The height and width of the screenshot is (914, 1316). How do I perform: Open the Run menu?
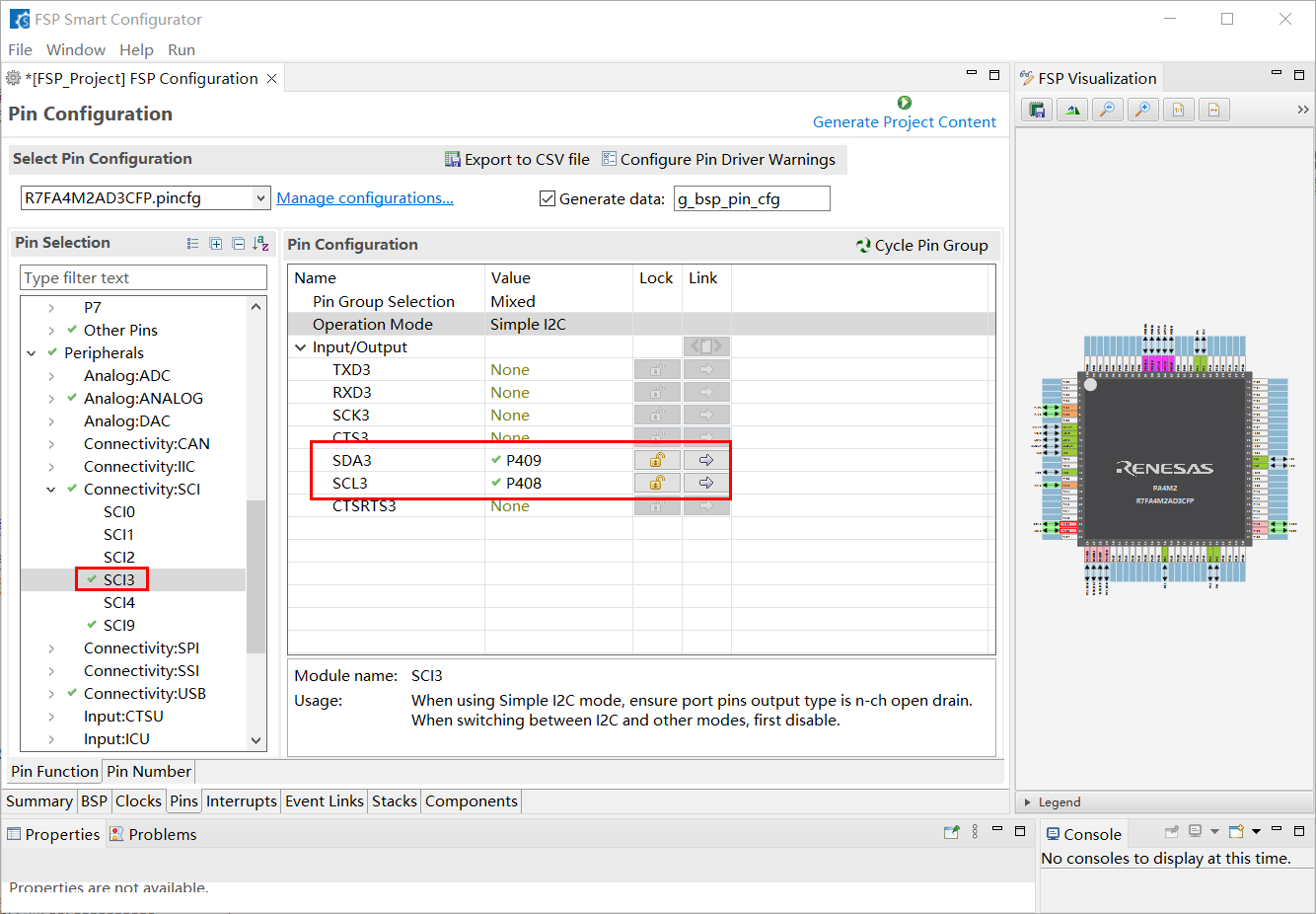[x=182, y=49]
